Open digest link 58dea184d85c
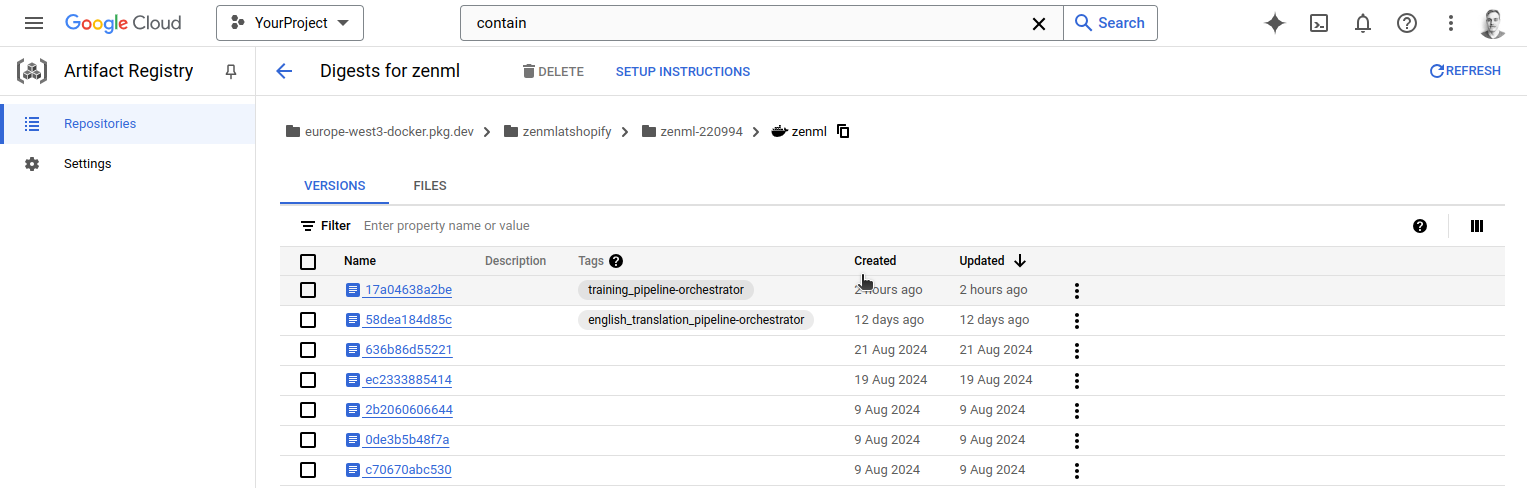The height and width of the screenshot is (488, 1527). (x=408, y=320)
